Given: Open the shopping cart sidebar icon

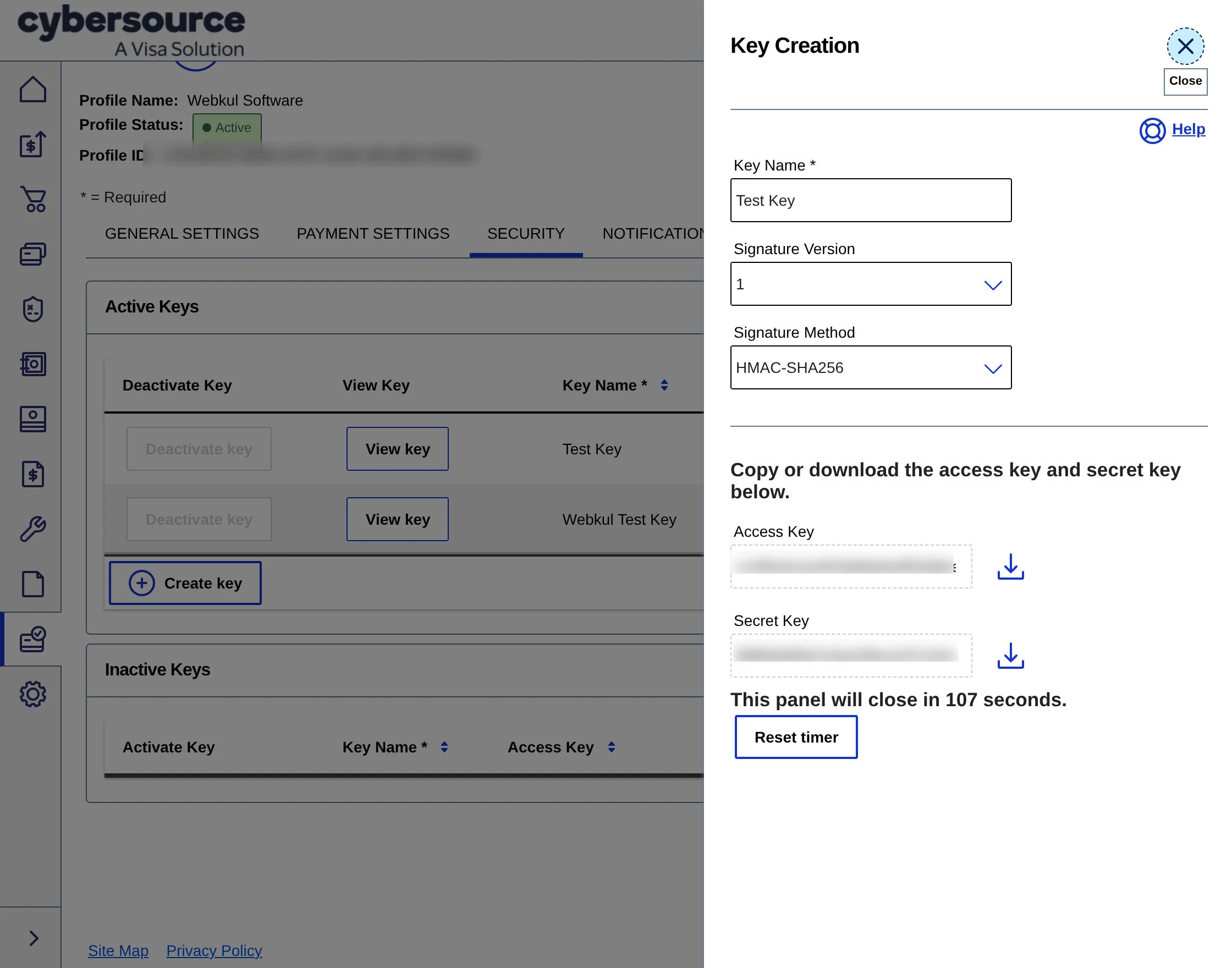Looking at the screenshot, I should pyautogui.click(x=33, y=199).
